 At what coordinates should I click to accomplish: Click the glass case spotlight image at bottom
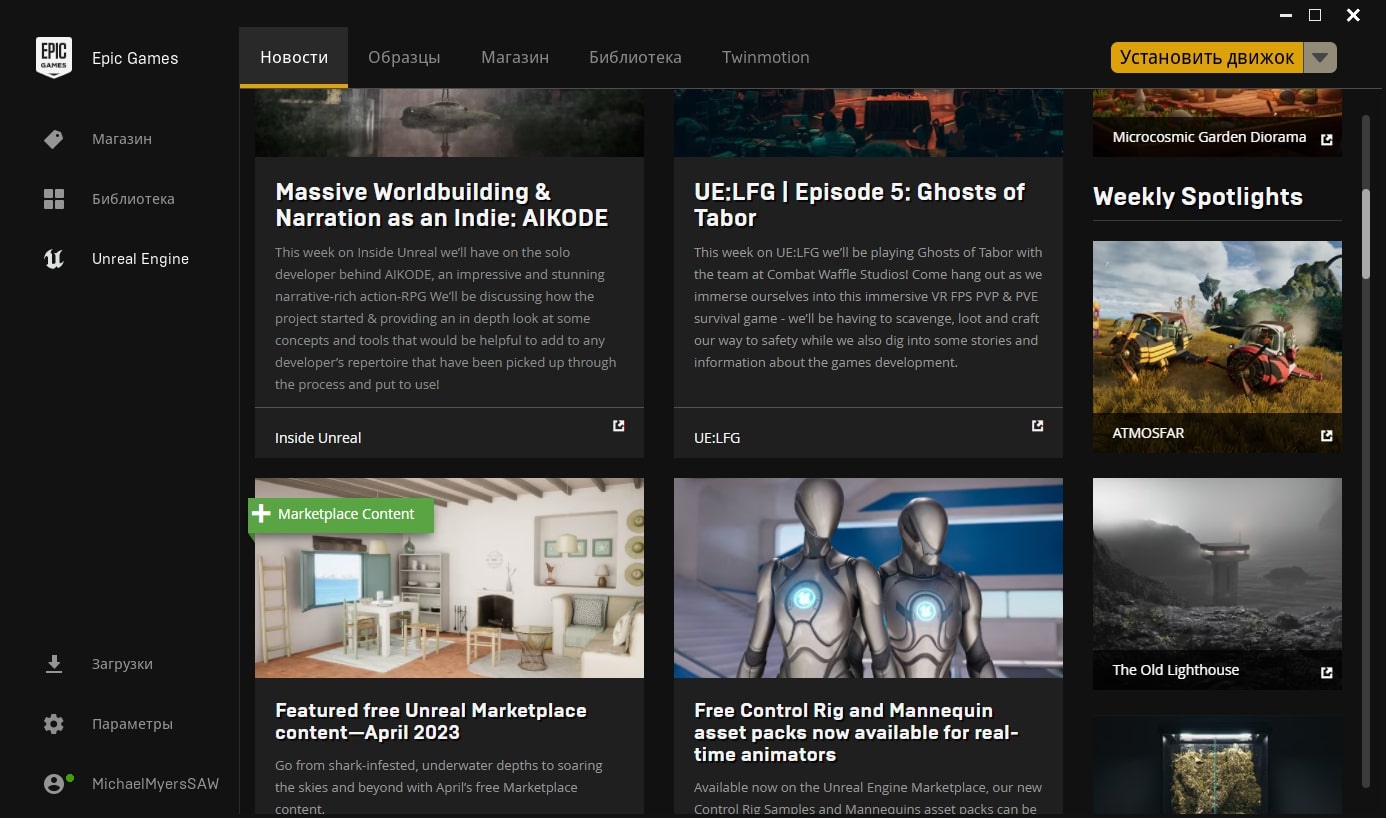click(1217, 765)
